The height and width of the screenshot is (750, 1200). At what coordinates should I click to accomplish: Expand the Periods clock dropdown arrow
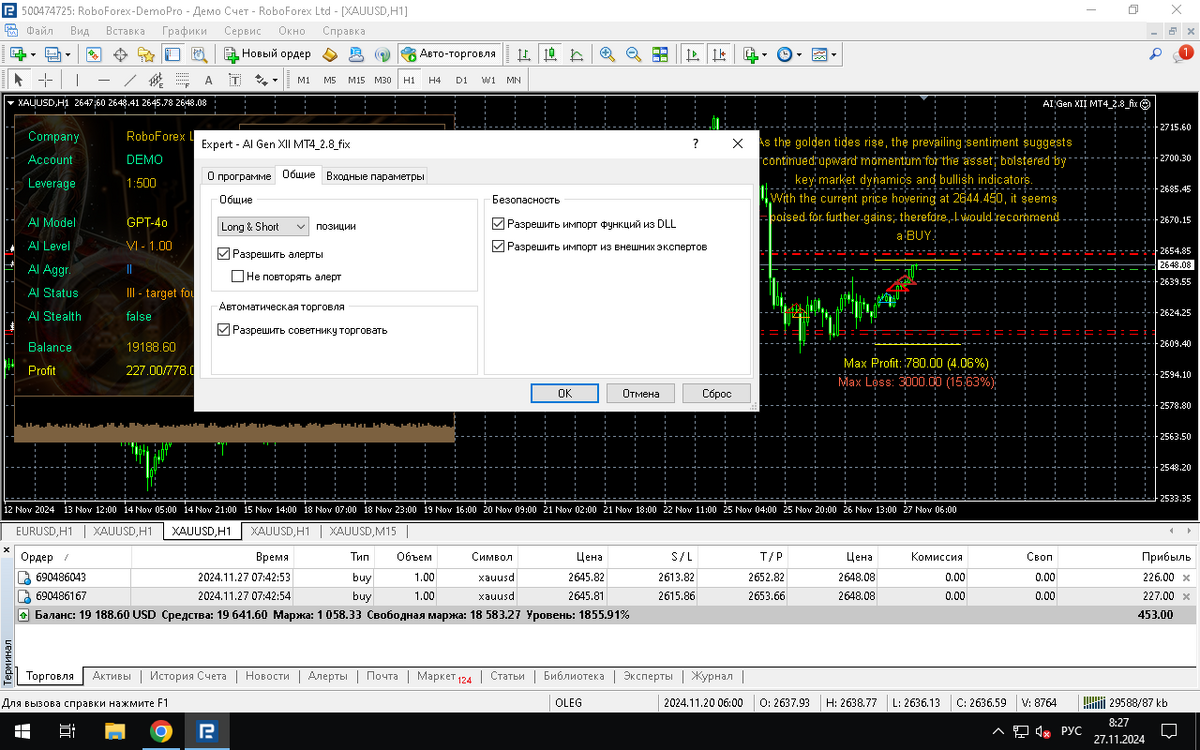[x=798, y=54]
